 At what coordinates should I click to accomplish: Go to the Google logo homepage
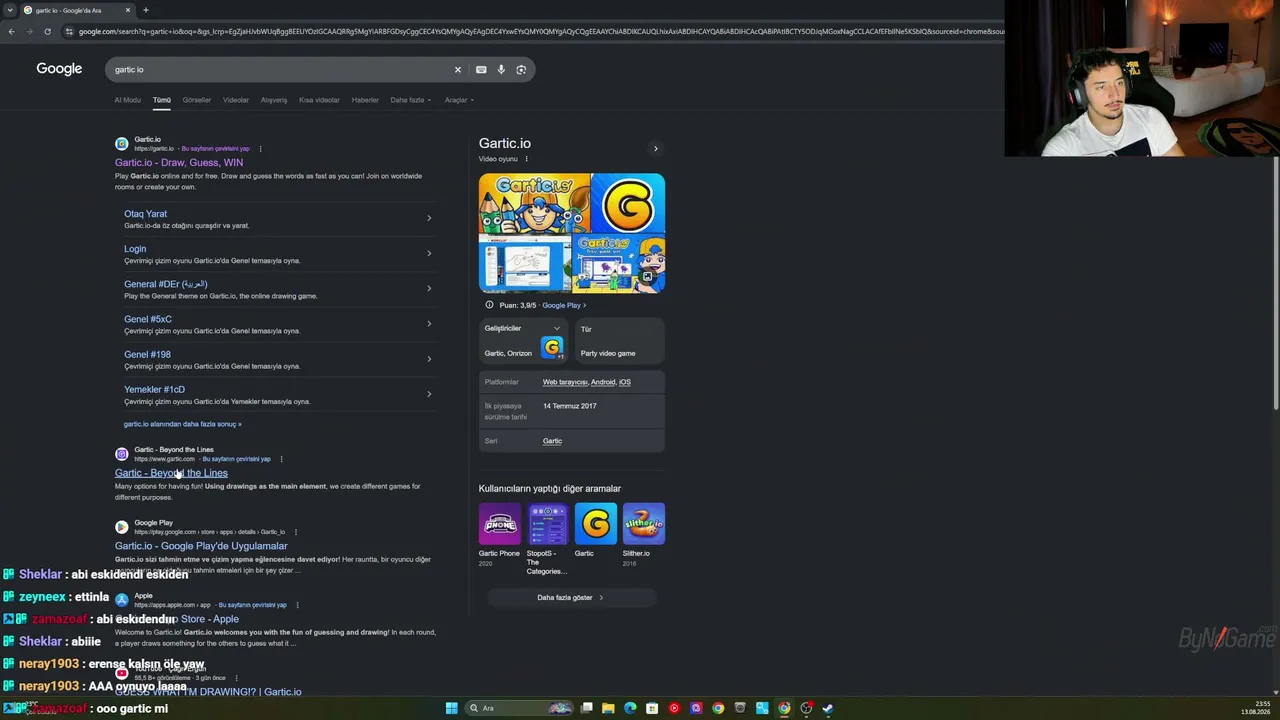pos(59,69)
